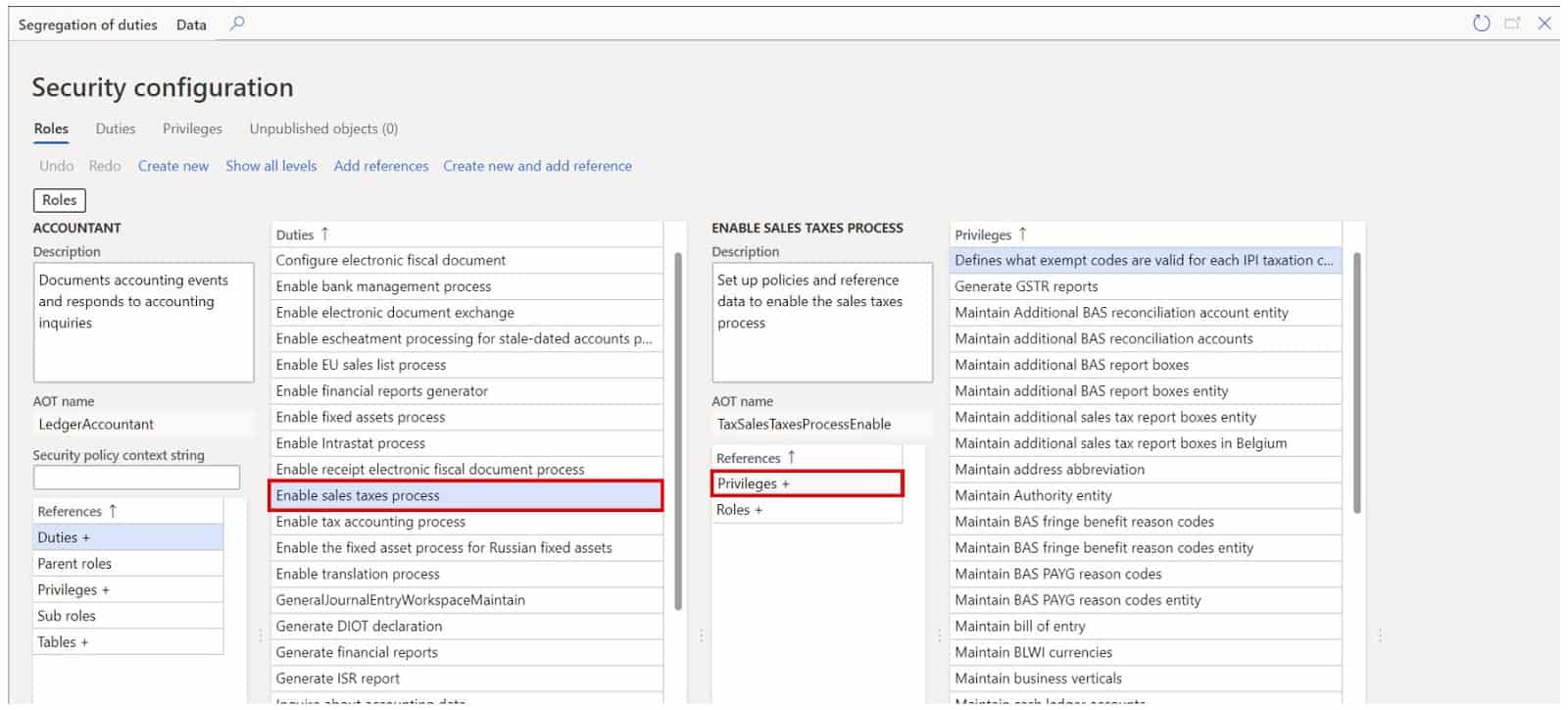Click the Privileges list vertical scrollbar
The width and height of the screenshot is (1568, 710).
click(x=1356, y=382)
